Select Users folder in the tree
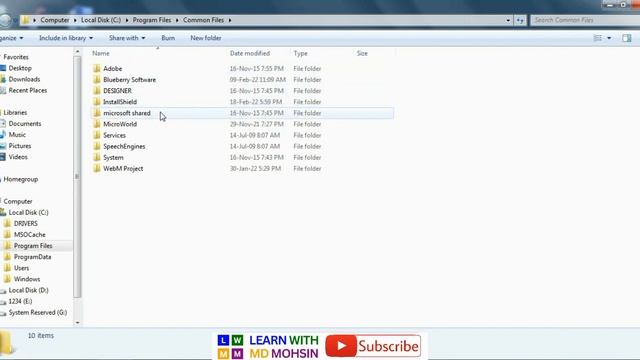This screenshot has height=360, width=640. (21, 268)
